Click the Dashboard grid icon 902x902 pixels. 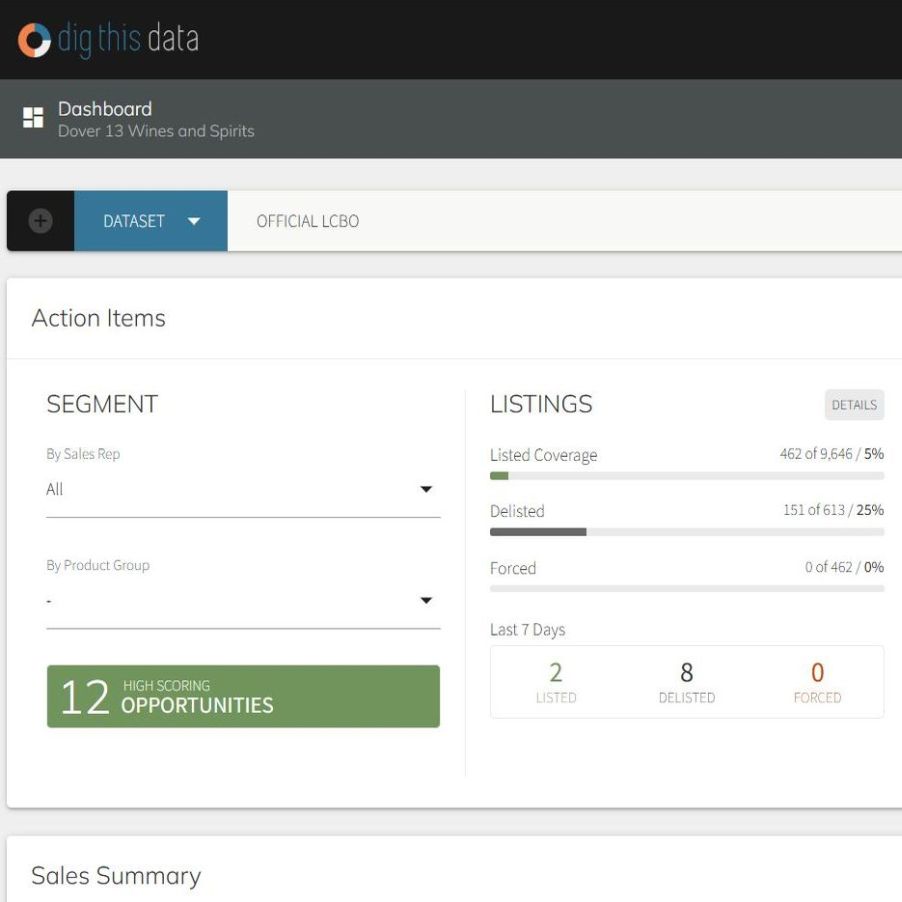(x=33, y=118)
